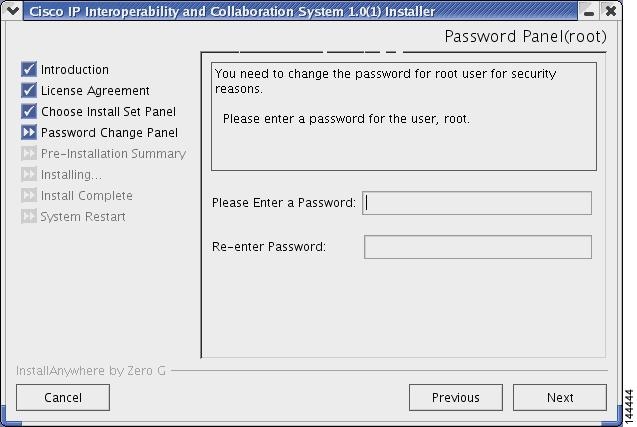Image resolution: width=637 pixels, height=427 pixels.
Task: Click the Install Complete step icon
Action: pos(29,195)
